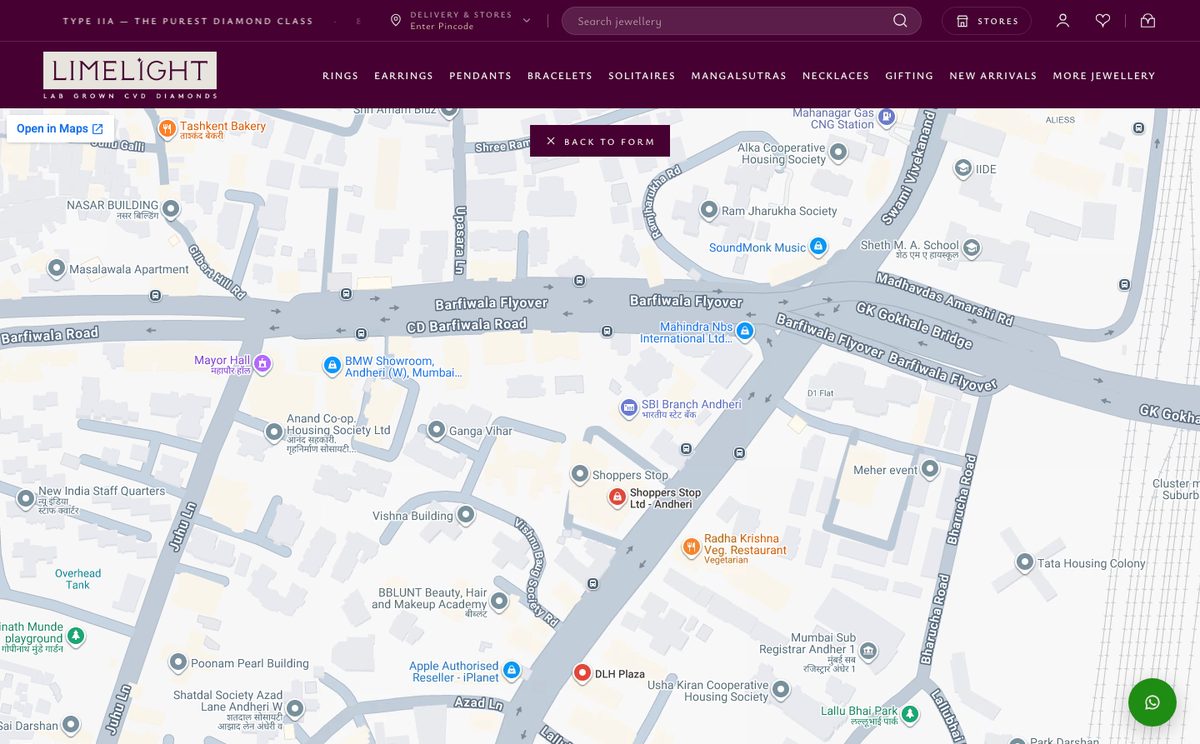Screen dimensions: 1200x744
Task: Open the Bracelets menu
Action: click(x=560, y=76)
